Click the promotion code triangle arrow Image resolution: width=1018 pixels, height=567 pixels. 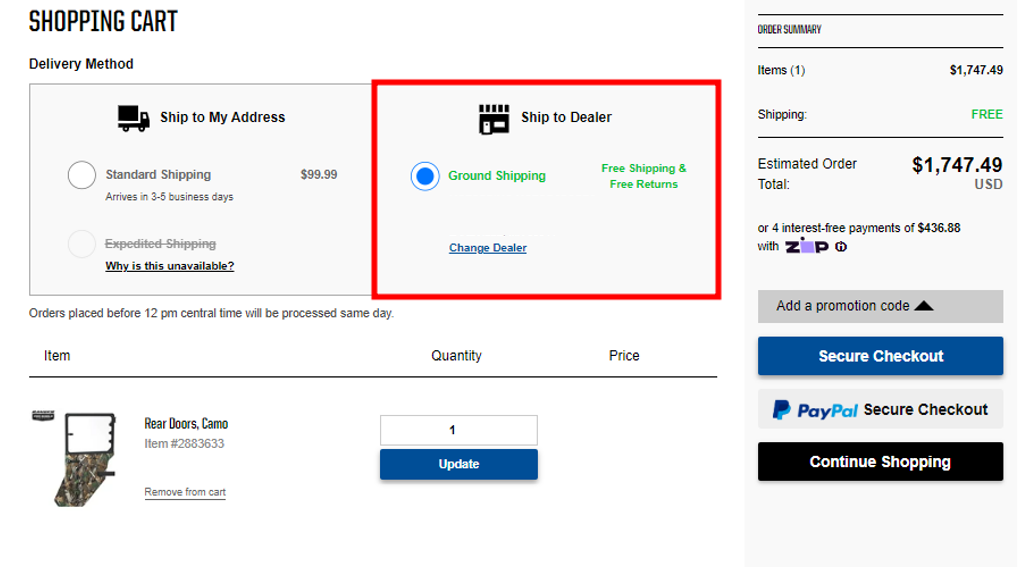(923, 306)
